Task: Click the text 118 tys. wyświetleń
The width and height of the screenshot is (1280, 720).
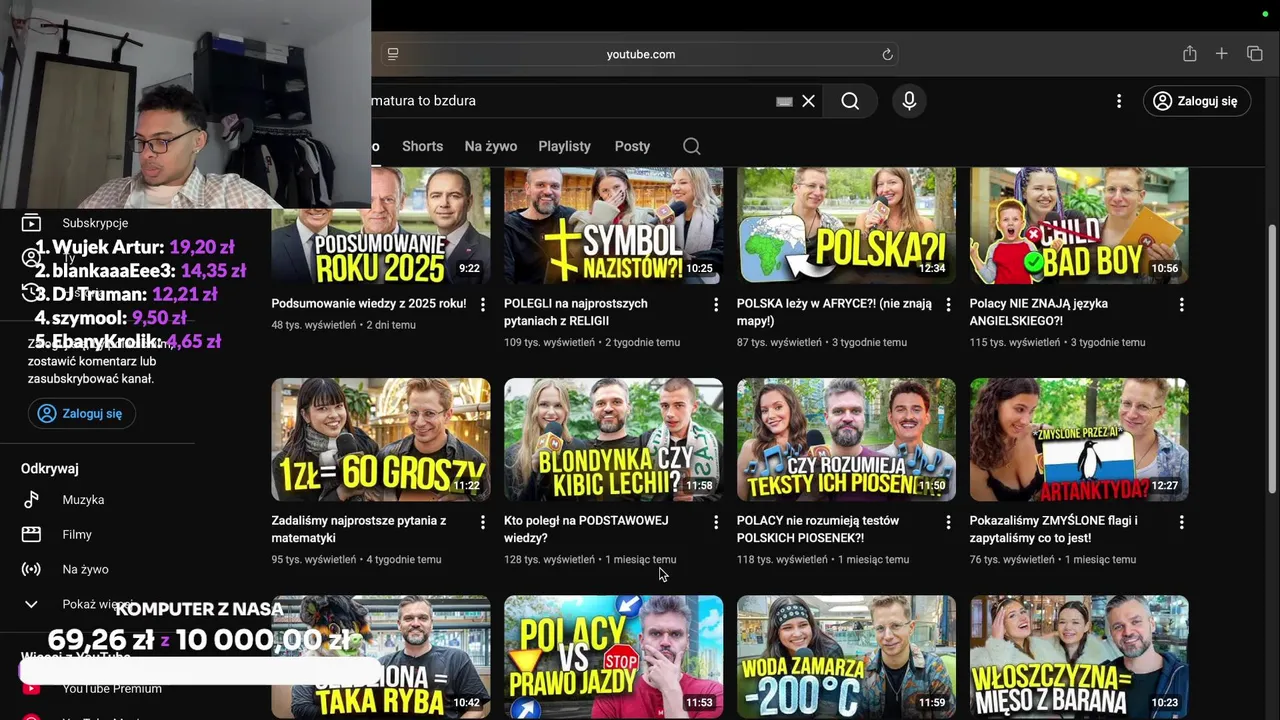Action: tap(782, 560)
